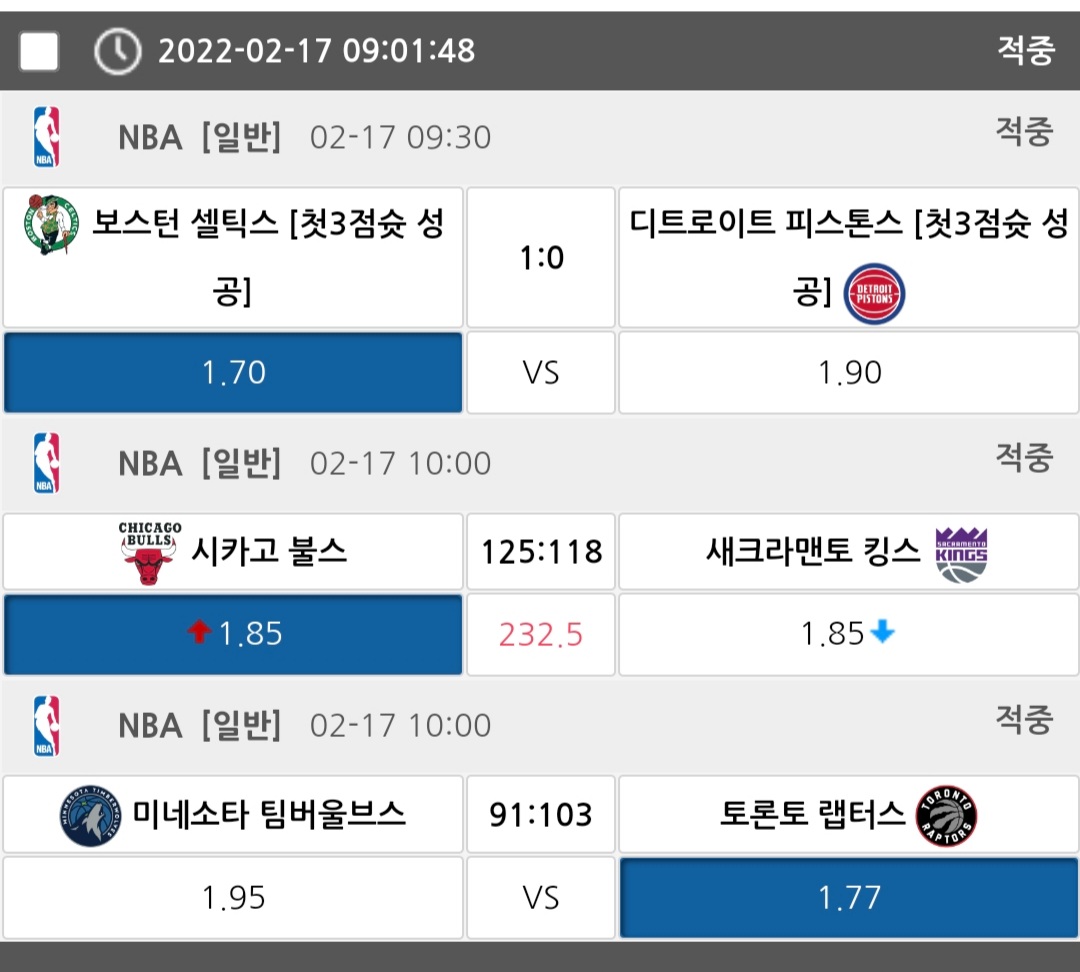The width and height of the screenshot is (1080, 972).
Task: Click NBA logo of the 09:30 game
Action: 46,137
